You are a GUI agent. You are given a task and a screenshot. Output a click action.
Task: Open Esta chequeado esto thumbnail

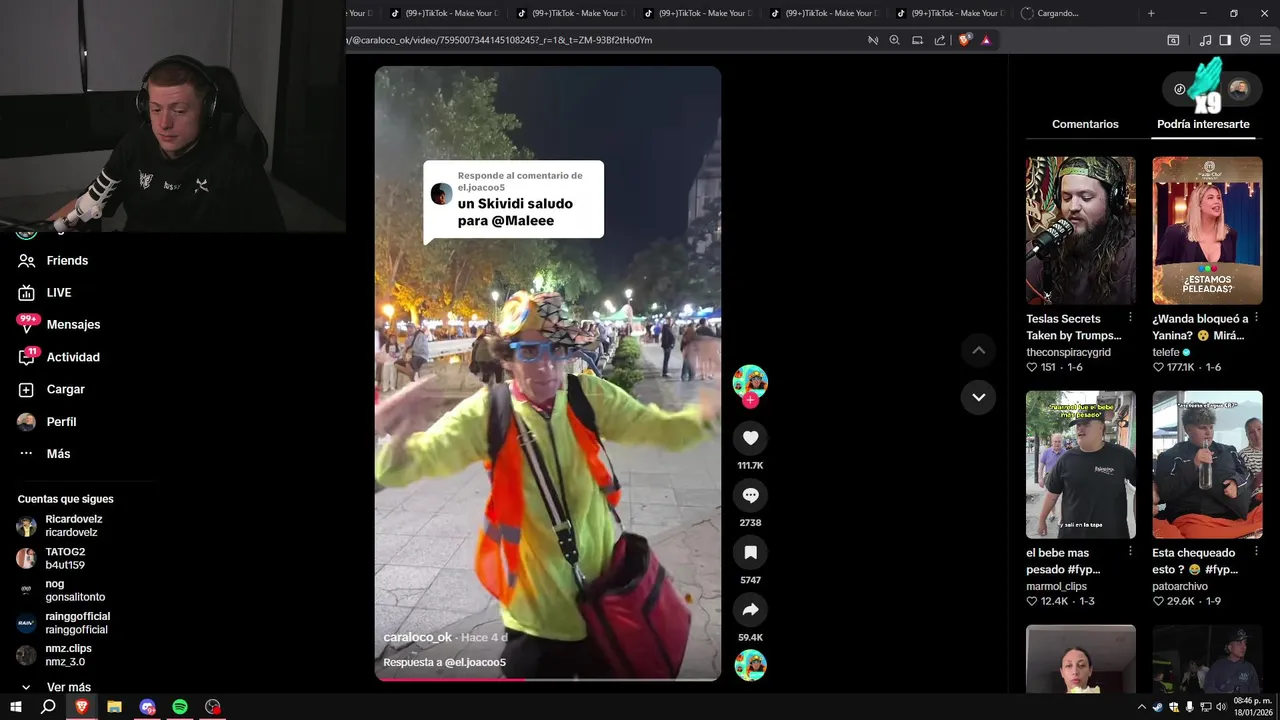point(1207,464)
